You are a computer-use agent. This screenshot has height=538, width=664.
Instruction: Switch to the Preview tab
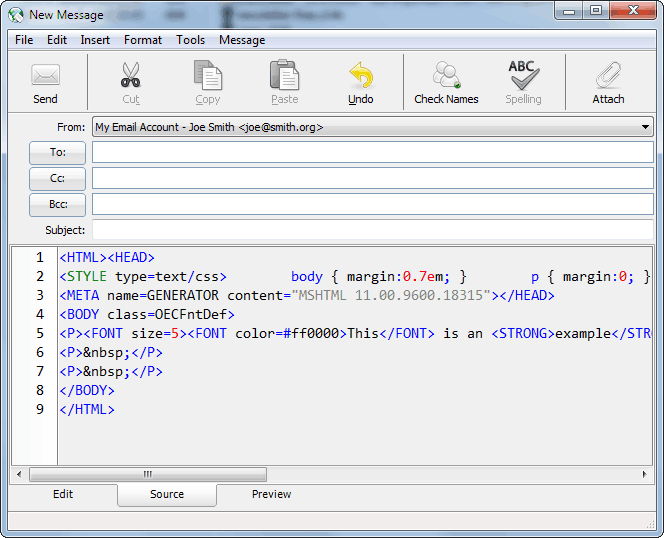coord(271,494)
